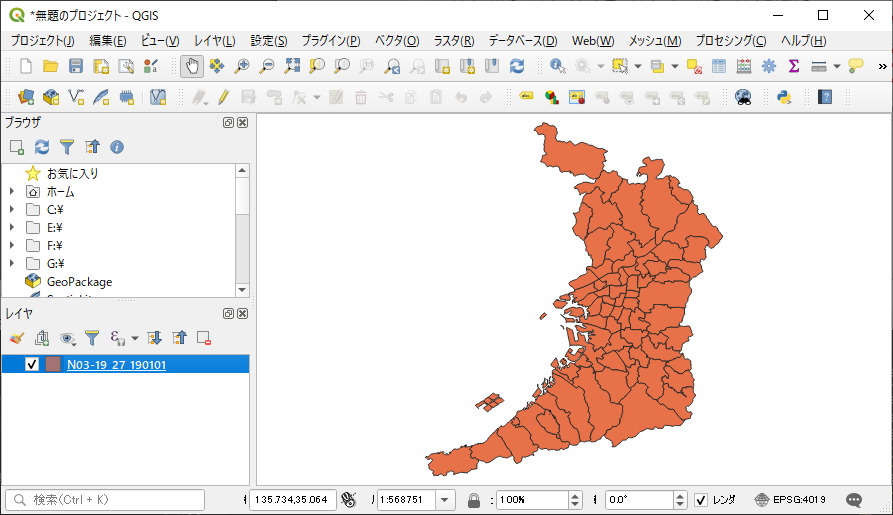This screenshot has height=515, width=893.
Task: Click the map Refresh toolbar icon
Action: point(517,66)
